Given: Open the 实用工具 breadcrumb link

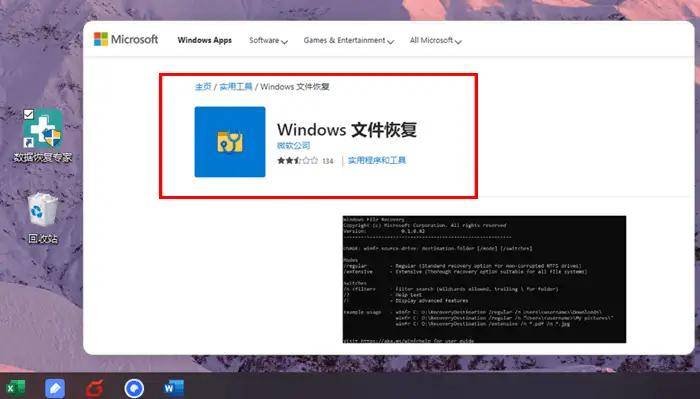Looking at the screenshot, I should point(236,87).
